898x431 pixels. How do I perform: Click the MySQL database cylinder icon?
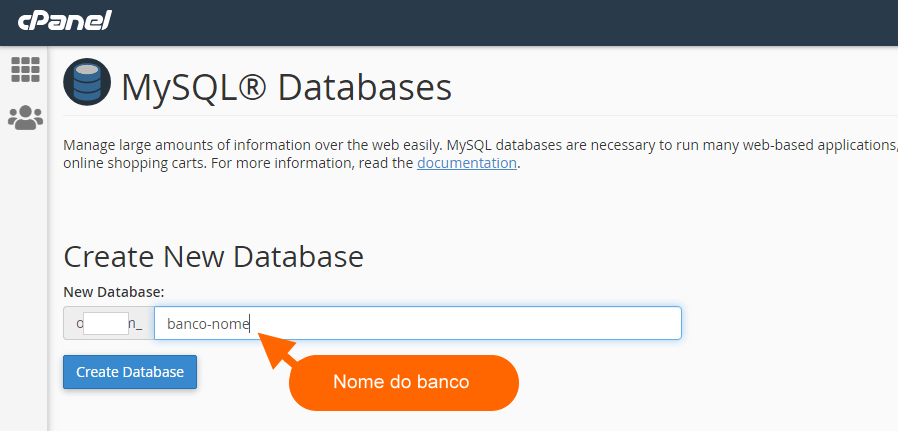coord(87,82)
